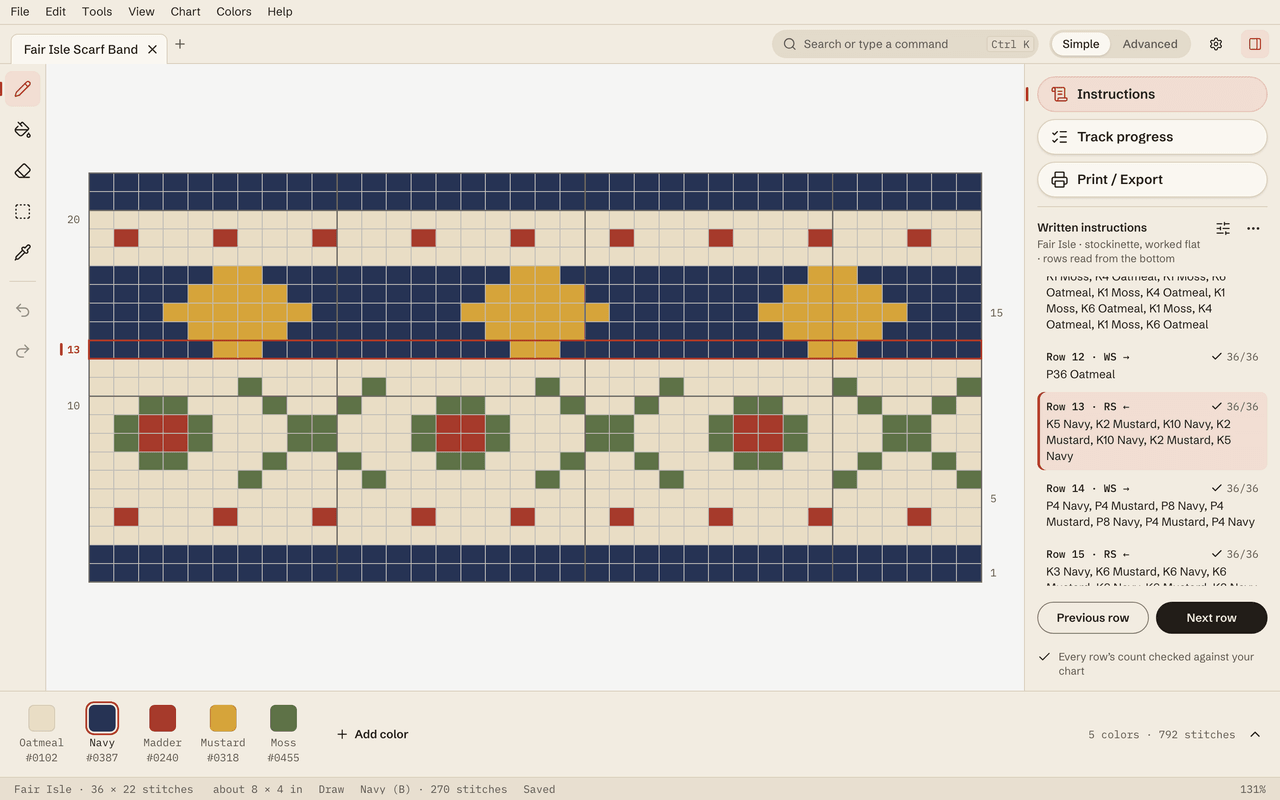
Task: Select the Madder color swatch
Action: (x=162, y=718)
